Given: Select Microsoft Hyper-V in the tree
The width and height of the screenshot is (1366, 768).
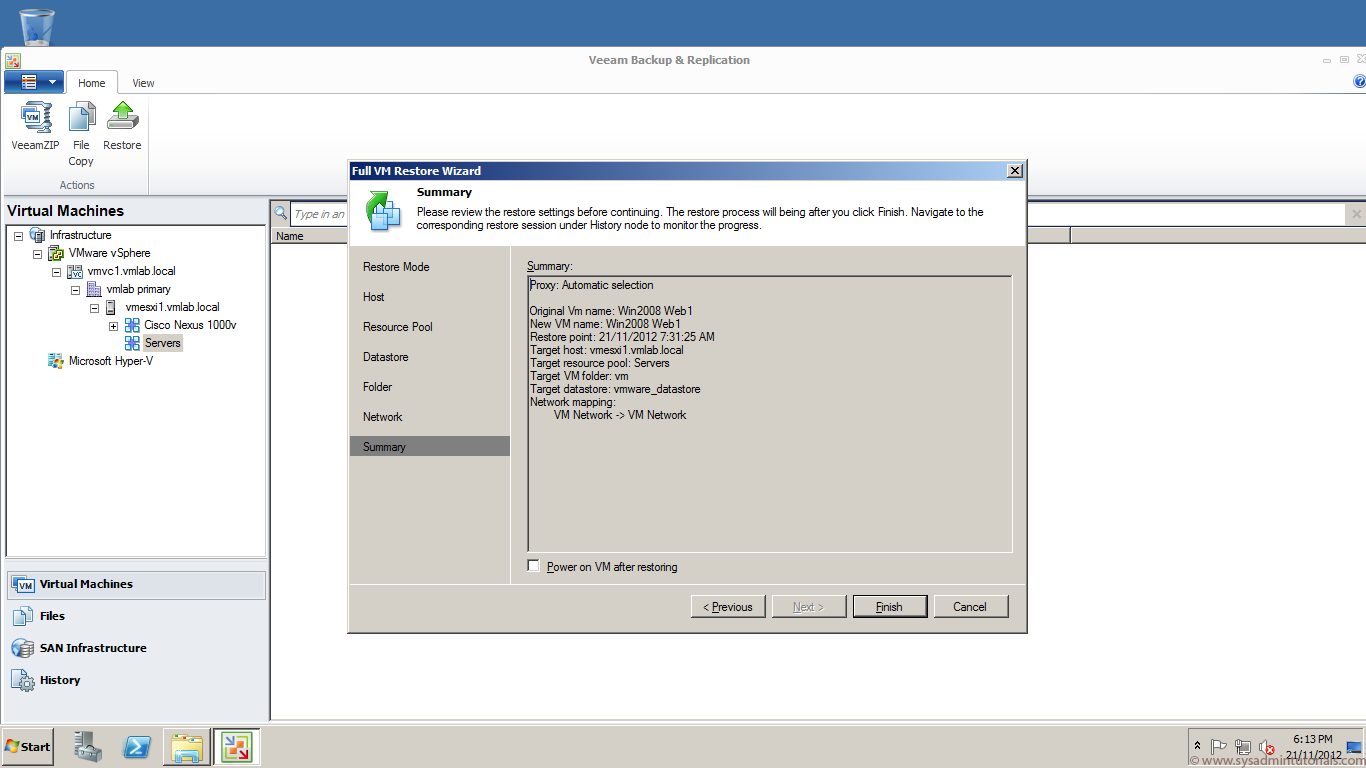Looking at the screenshot, I should click(110, 361).
